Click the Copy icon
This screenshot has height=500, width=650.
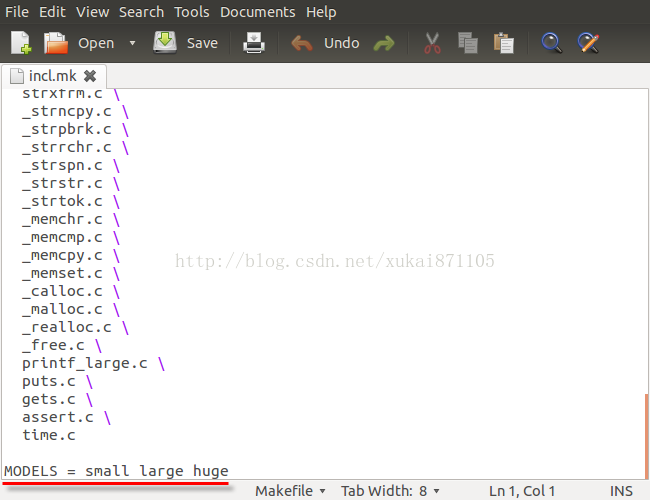tap(468, 43)
